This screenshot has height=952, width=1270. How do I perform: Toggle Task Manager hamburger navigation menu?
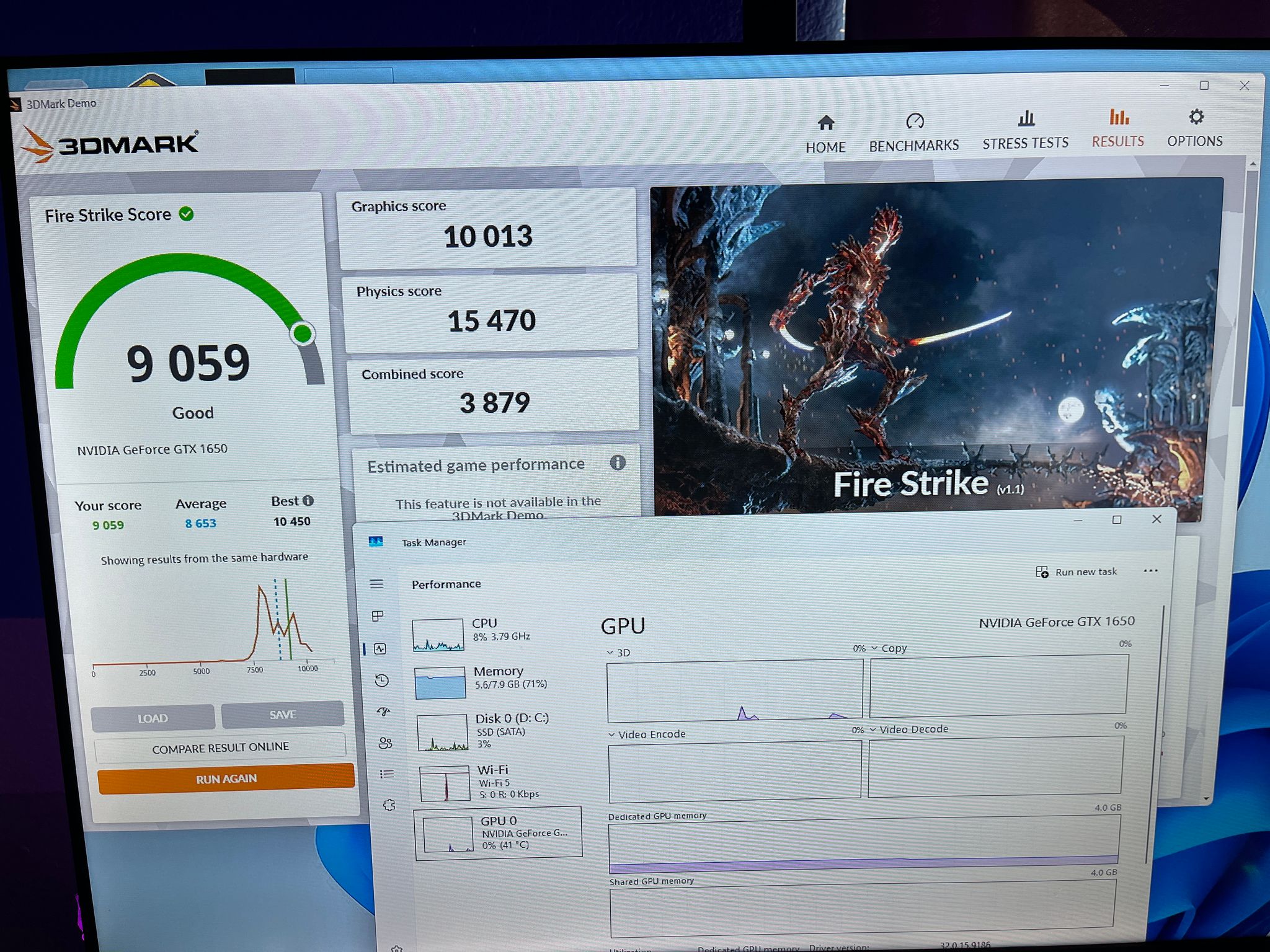[x=376, y=584]
